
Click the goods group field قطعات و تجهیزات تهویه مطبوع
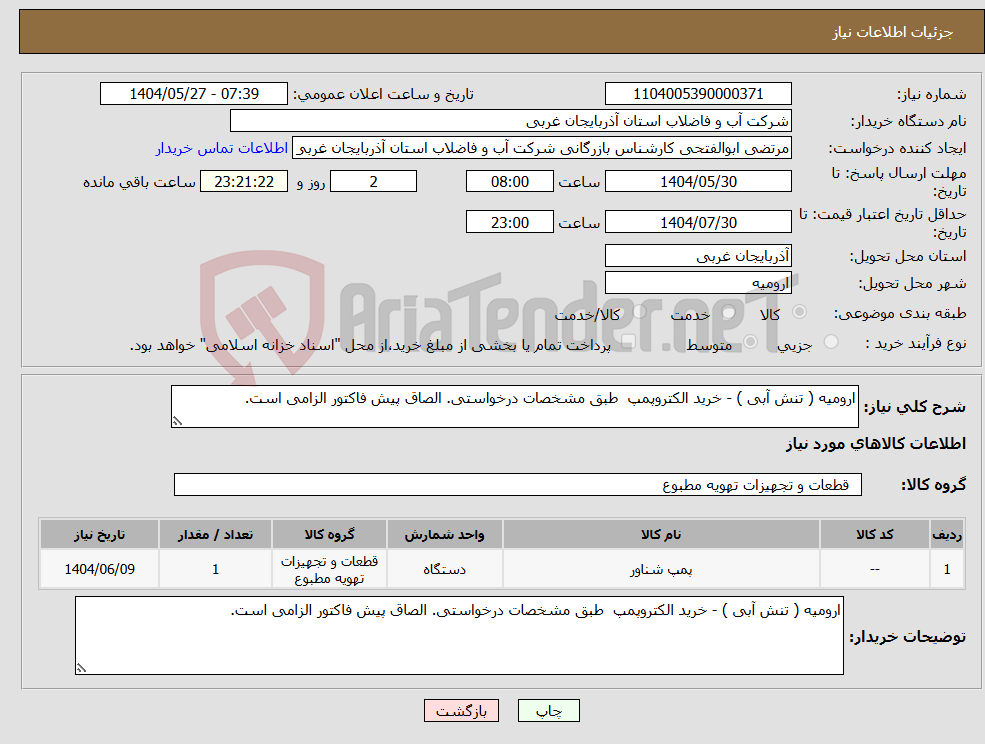click(x=518, y=484)
